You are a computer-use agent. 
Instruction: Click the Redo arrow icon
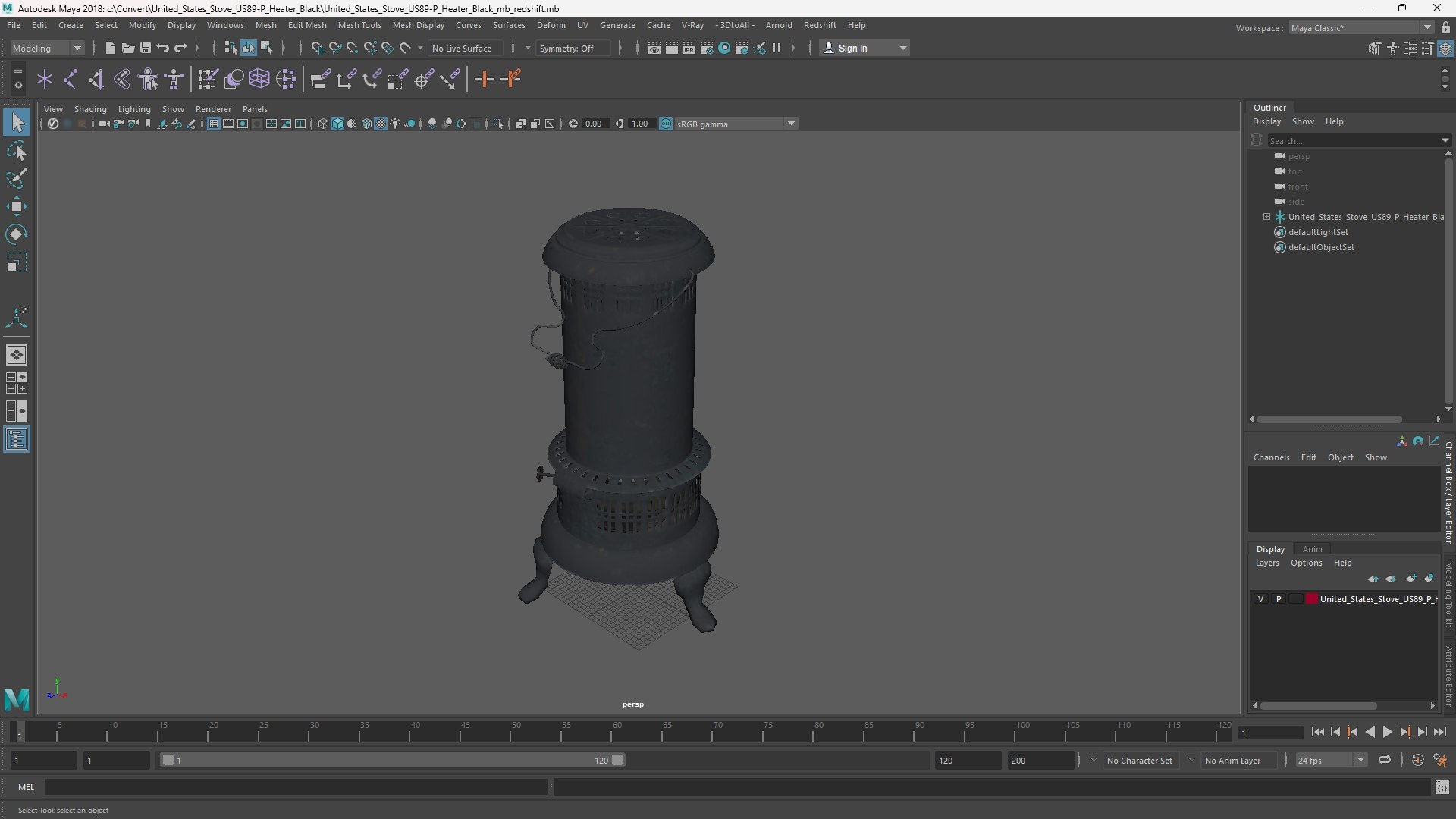(180, 48)
